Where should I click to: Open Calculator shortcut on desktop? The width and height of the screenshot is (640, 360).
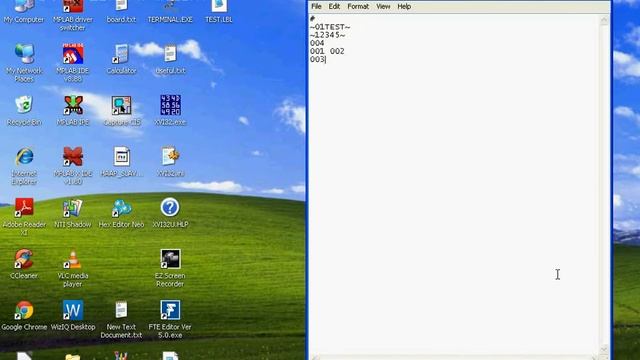pos(121,60)
